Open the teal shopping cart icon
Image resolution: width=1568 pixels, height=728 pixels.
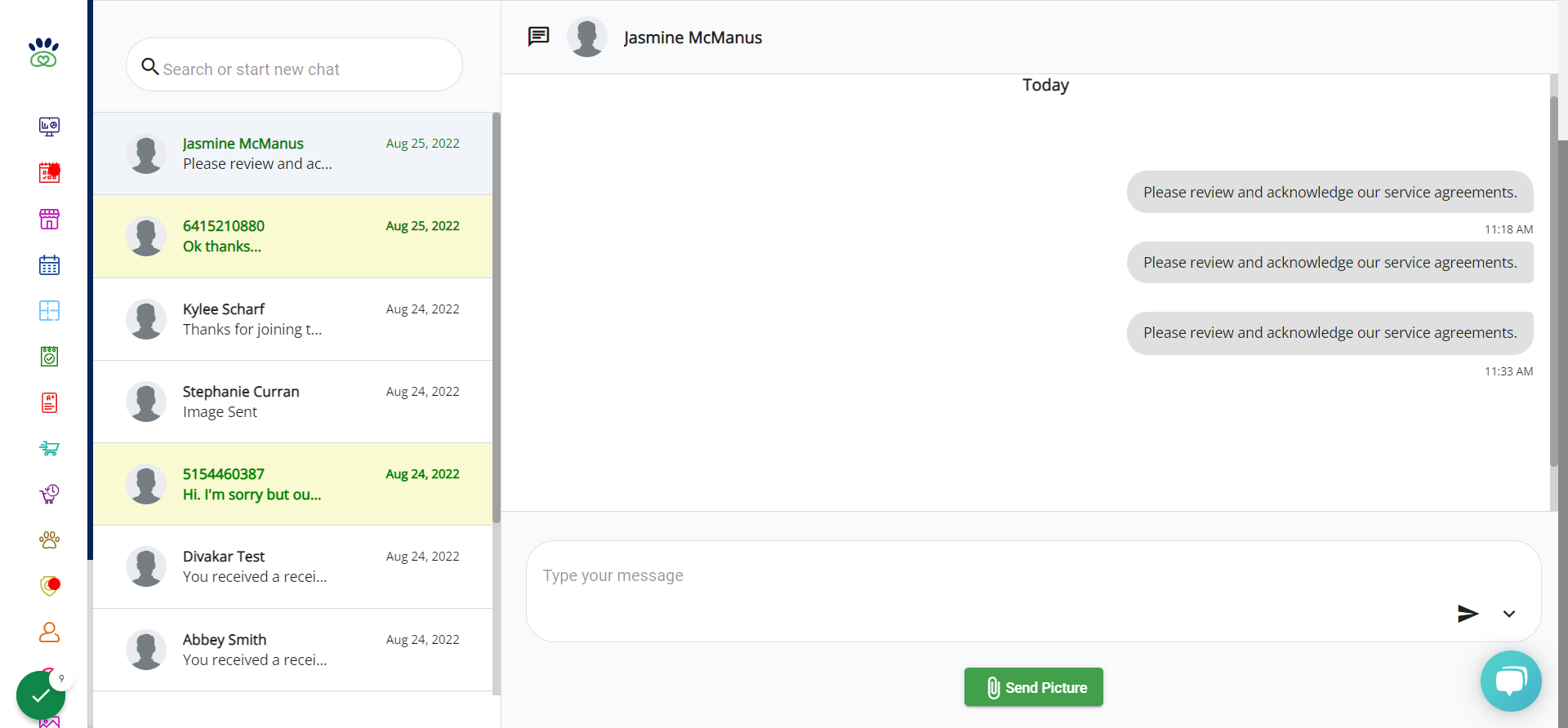pos(49,448)
